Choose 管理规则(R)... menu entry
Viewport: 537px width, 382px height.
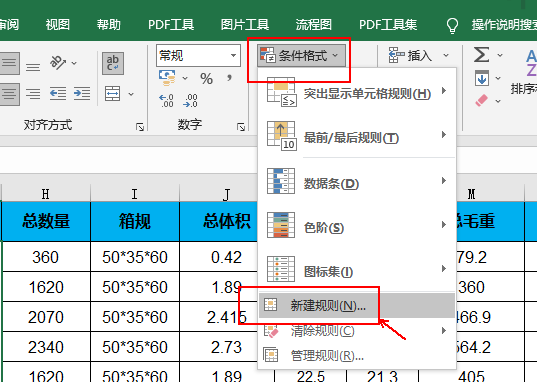[x=357, y=356]
